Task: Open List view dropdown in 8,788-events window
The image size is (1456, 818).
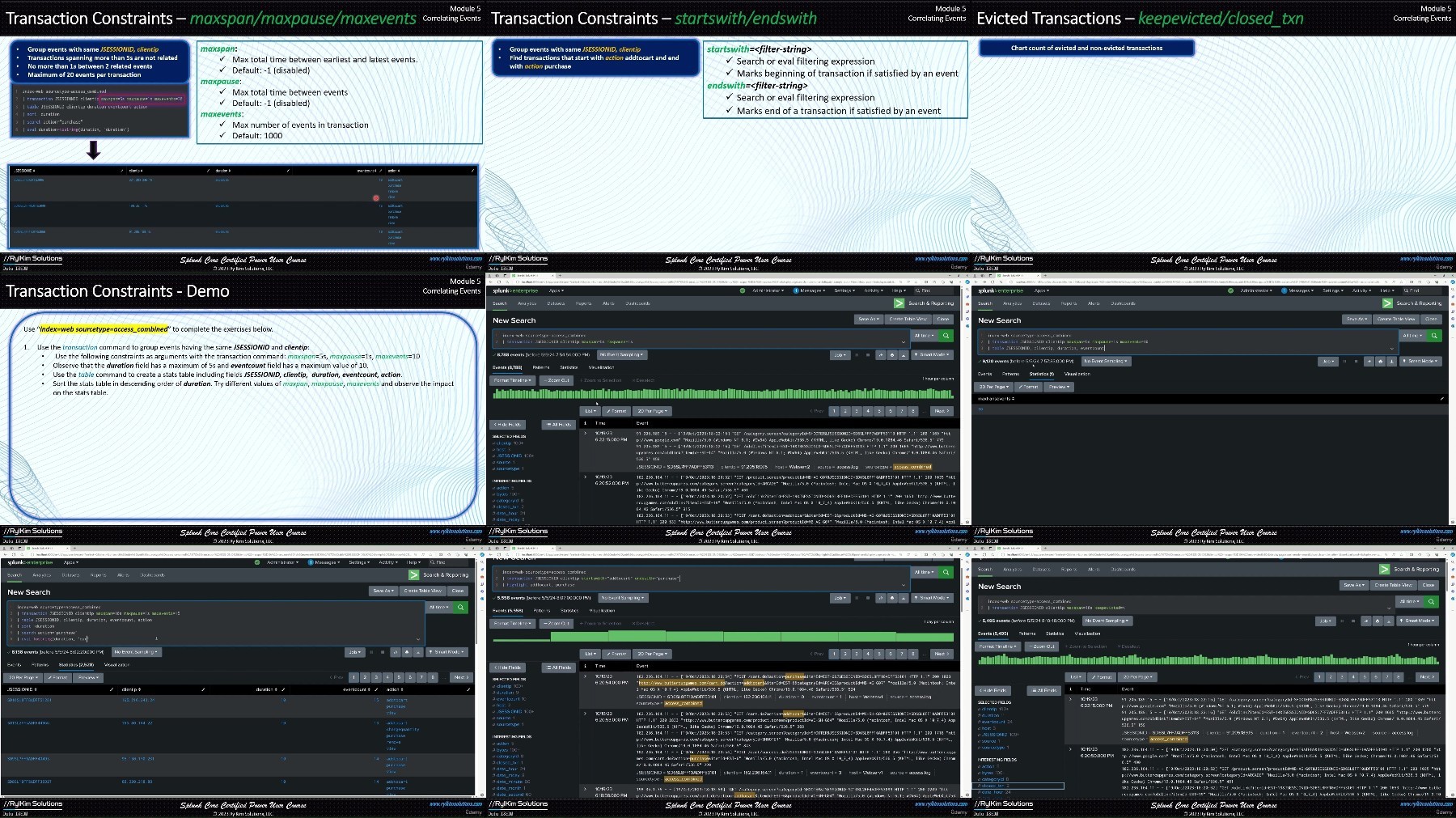Action: (x=590, y=411)
